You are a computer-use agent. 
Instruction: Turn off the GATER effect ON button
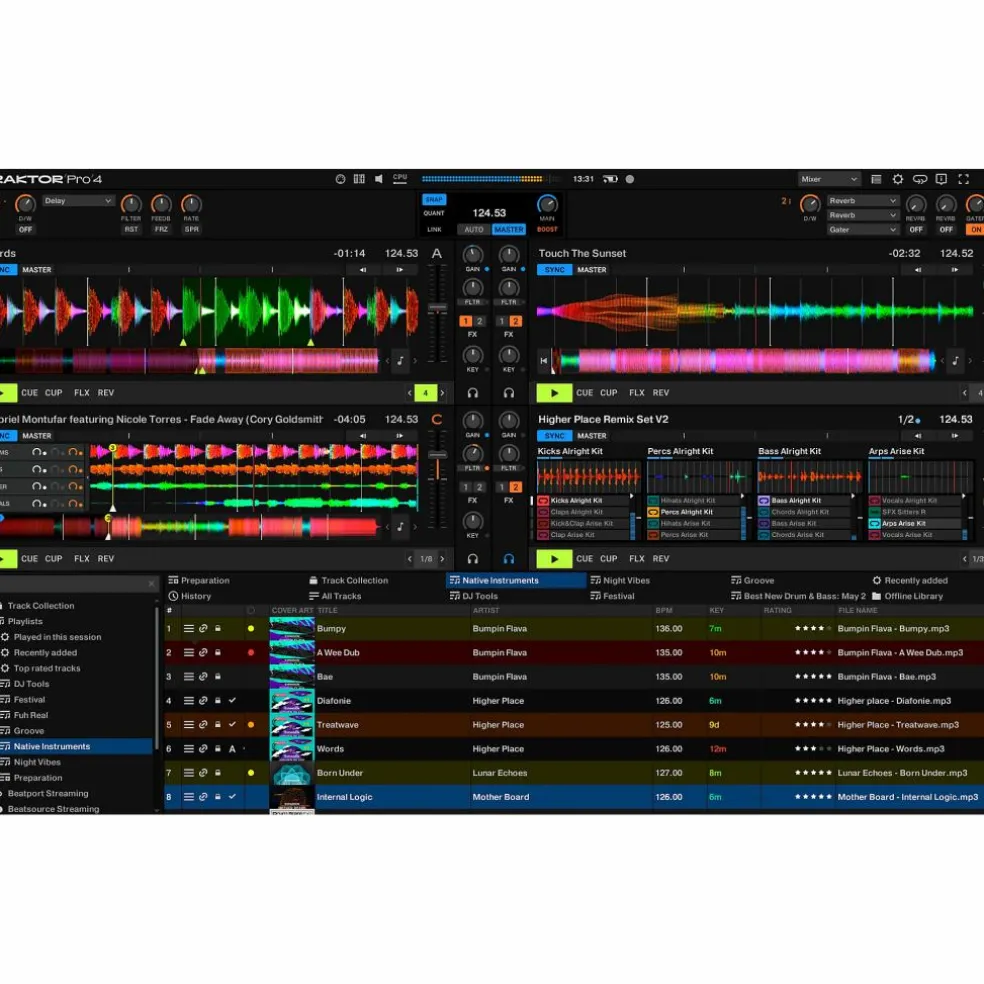[x=976, y=230]
